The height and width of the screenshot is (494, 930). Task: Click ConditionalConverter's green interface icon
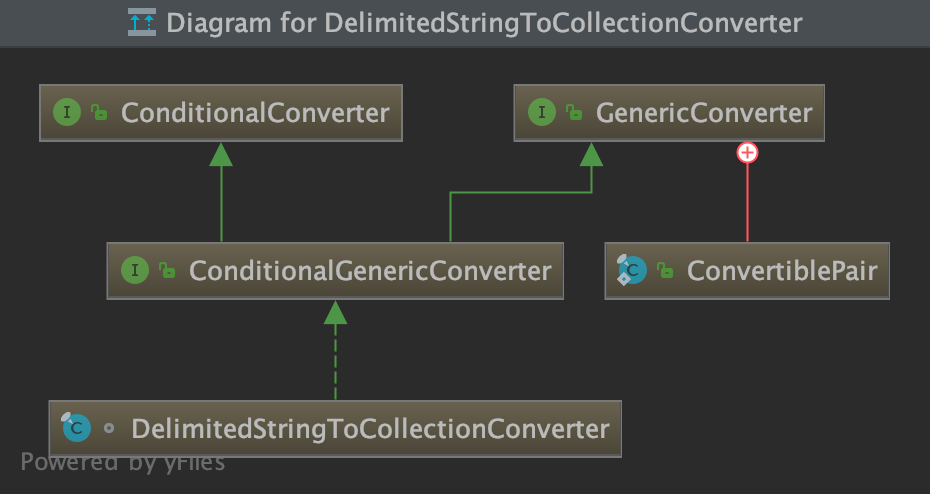click(x=67, y=112)
